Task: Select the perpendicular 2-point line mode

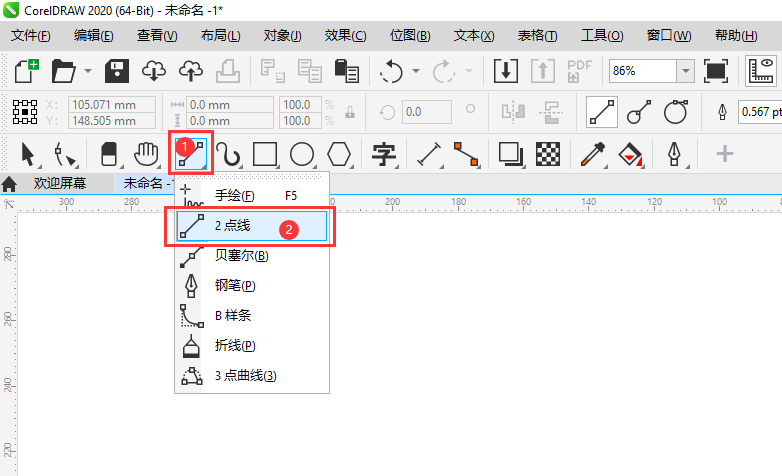Action: [x=639, y=112]
